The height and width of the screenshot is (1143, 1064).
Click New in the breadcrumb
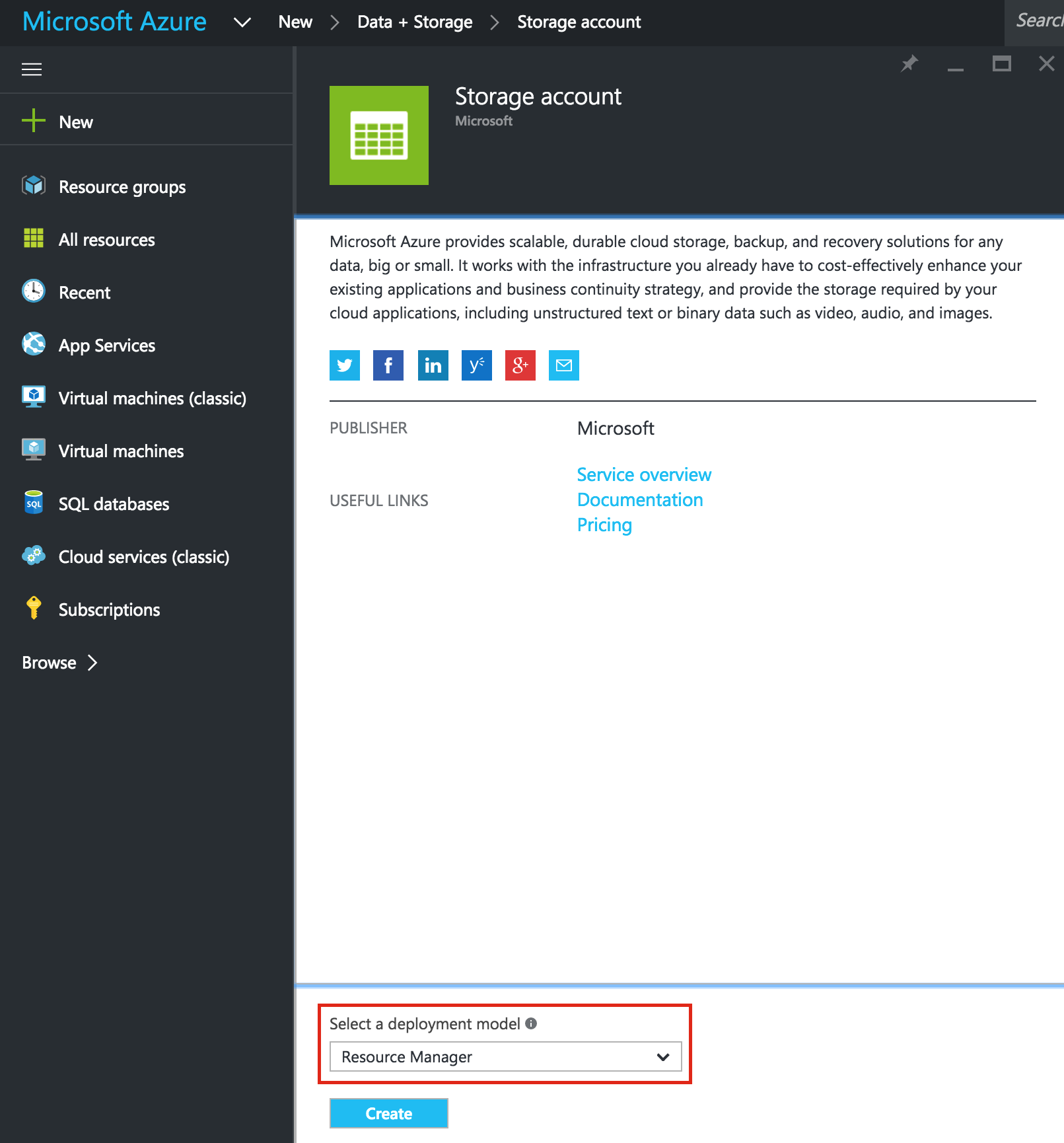(295, 22)
